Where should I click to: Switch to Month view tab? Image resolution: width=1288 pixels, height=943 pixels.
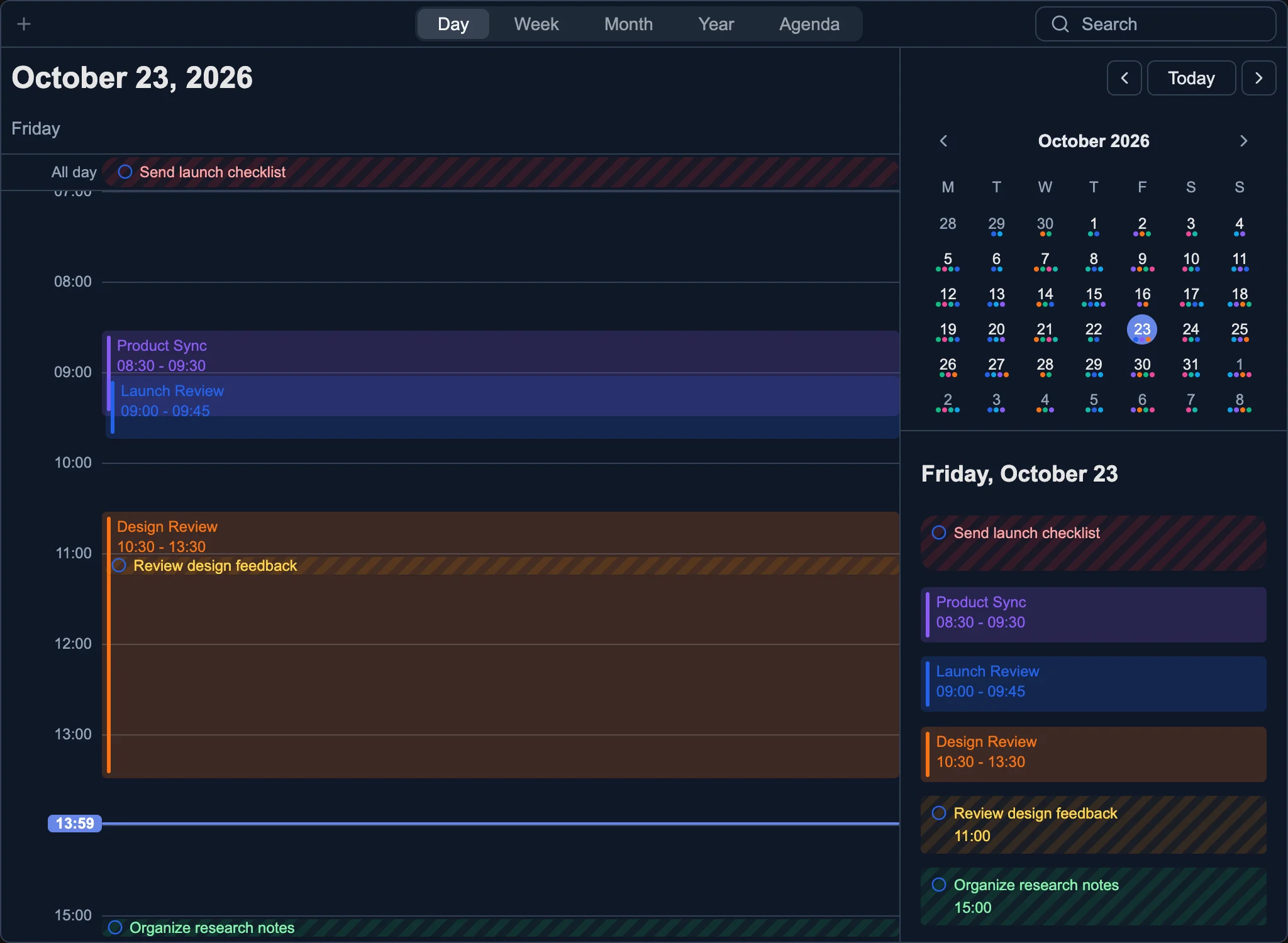628,24
